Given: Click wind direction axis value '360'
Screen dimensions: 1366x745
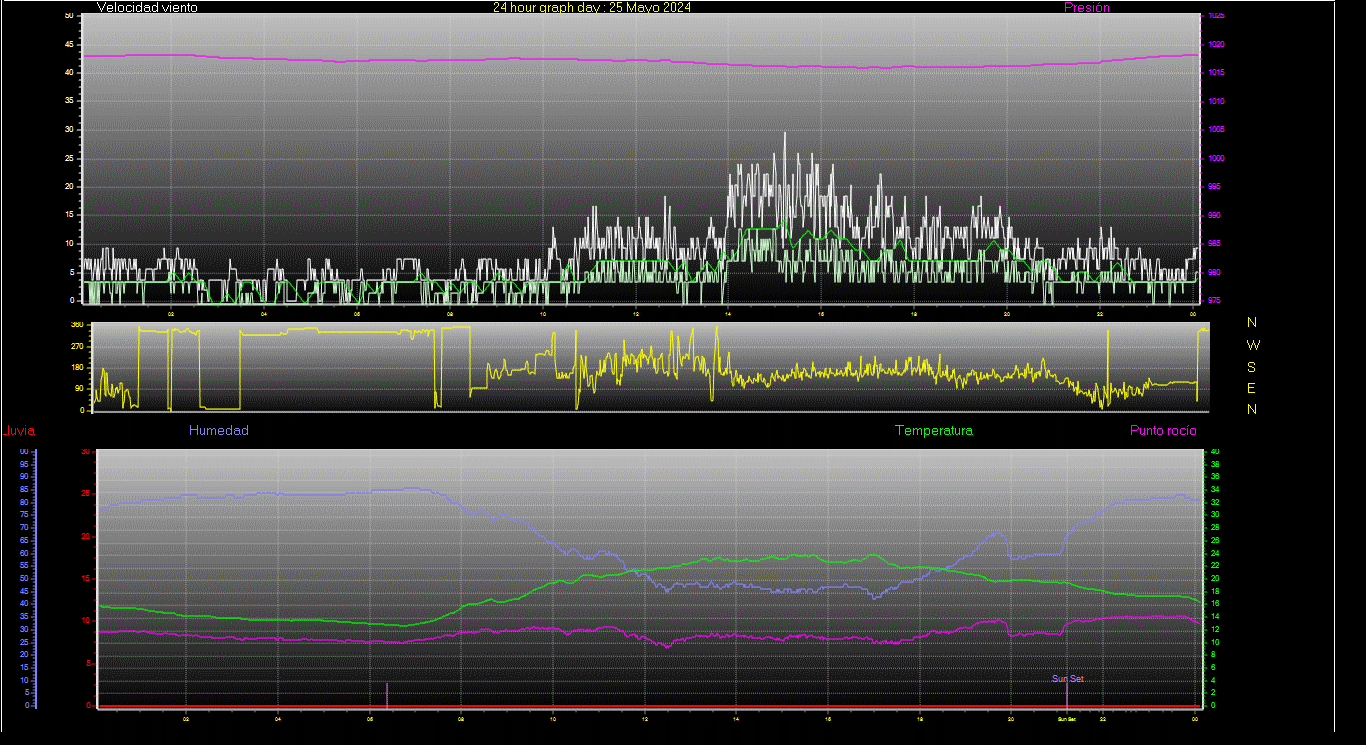Looking at the screenshot, I should pos(76,325).
